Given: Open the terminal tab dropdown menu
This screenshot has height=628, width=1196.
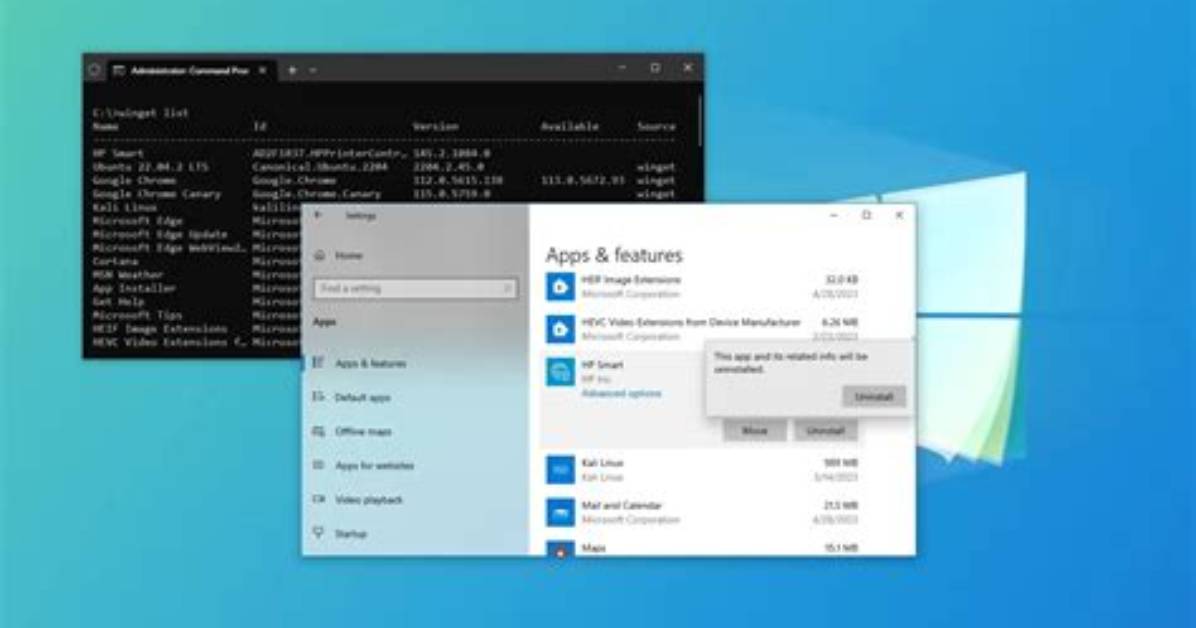Looking at the screenshot, I should [x=313, y=70].
